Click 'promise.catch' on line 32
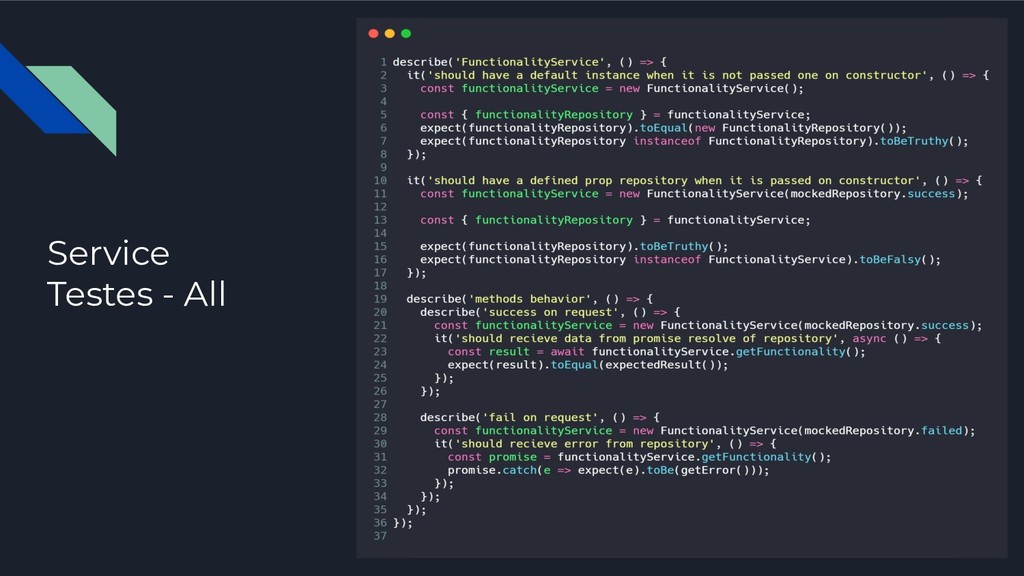1024x576 pixels. pos(492,470)
